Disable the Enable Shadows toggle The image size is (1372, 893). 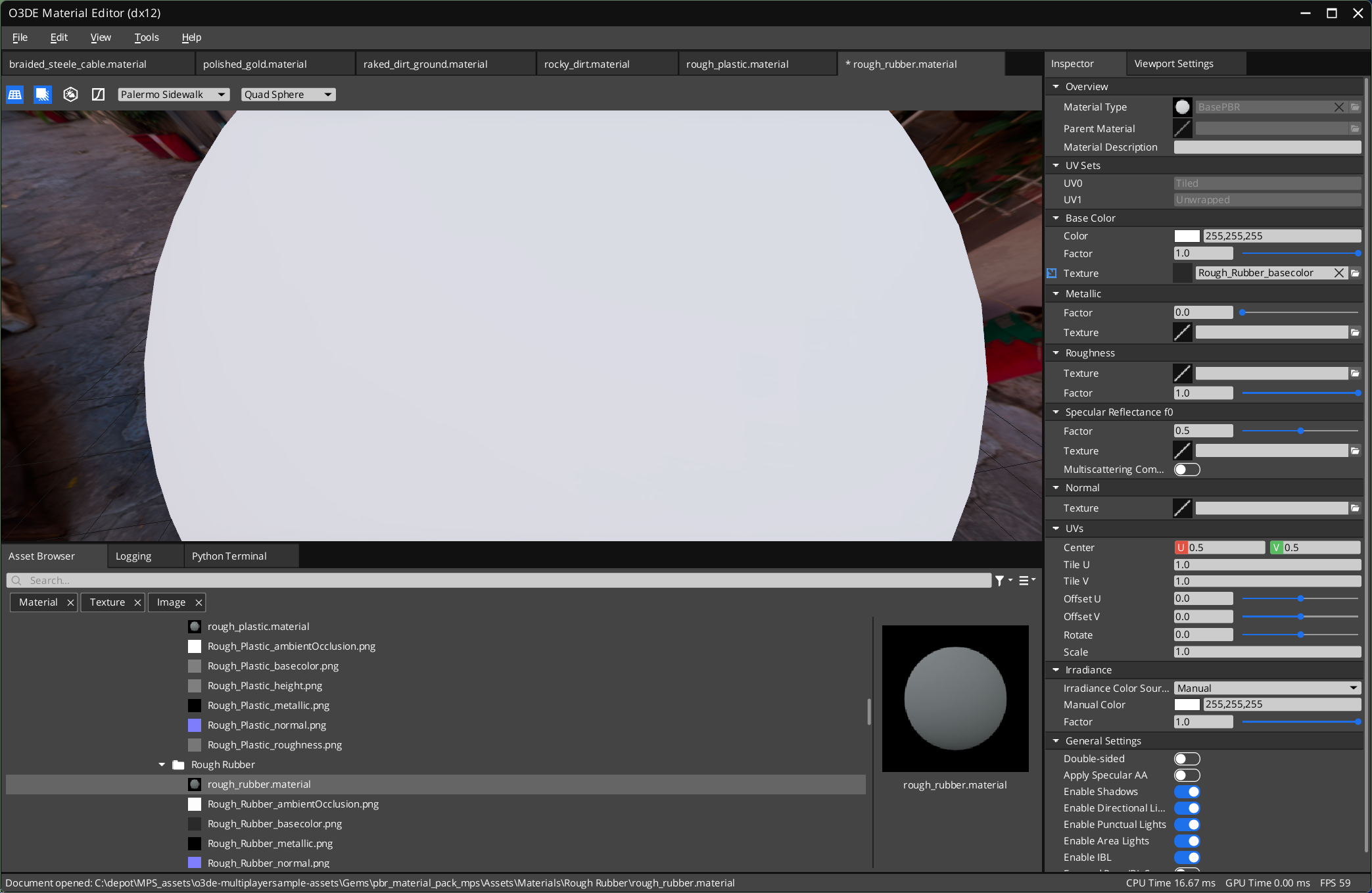click(x=1187, y=792)
